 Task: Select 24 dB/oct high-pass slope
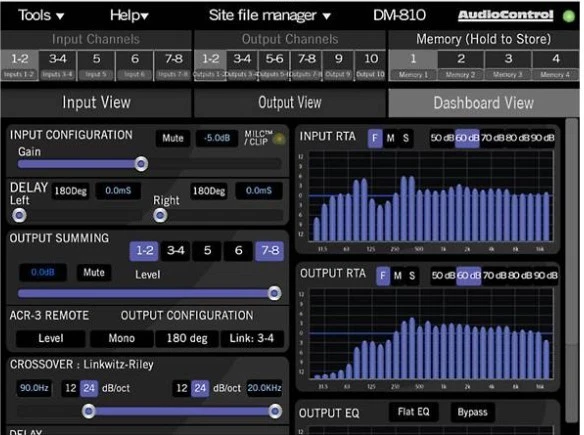[x=89, y=388]
